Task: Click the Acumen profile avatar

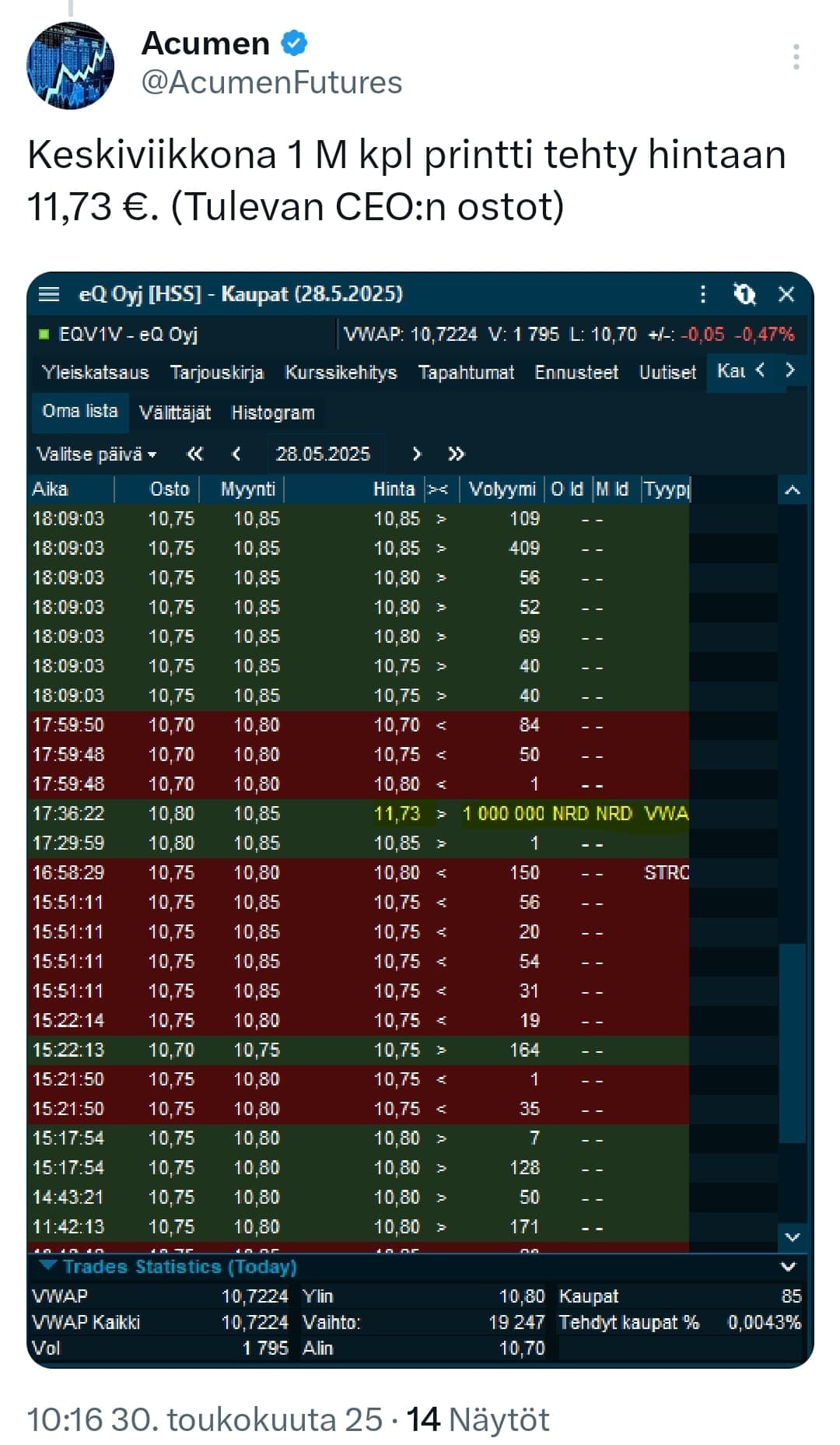Action: click(71, 65)
